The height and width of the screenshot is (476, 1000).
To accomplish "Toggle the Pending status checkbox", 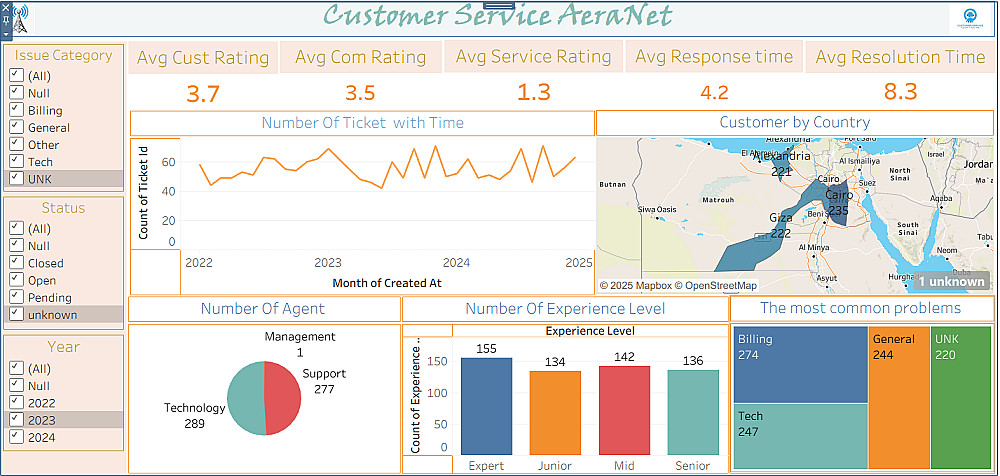I will (16, 297).
